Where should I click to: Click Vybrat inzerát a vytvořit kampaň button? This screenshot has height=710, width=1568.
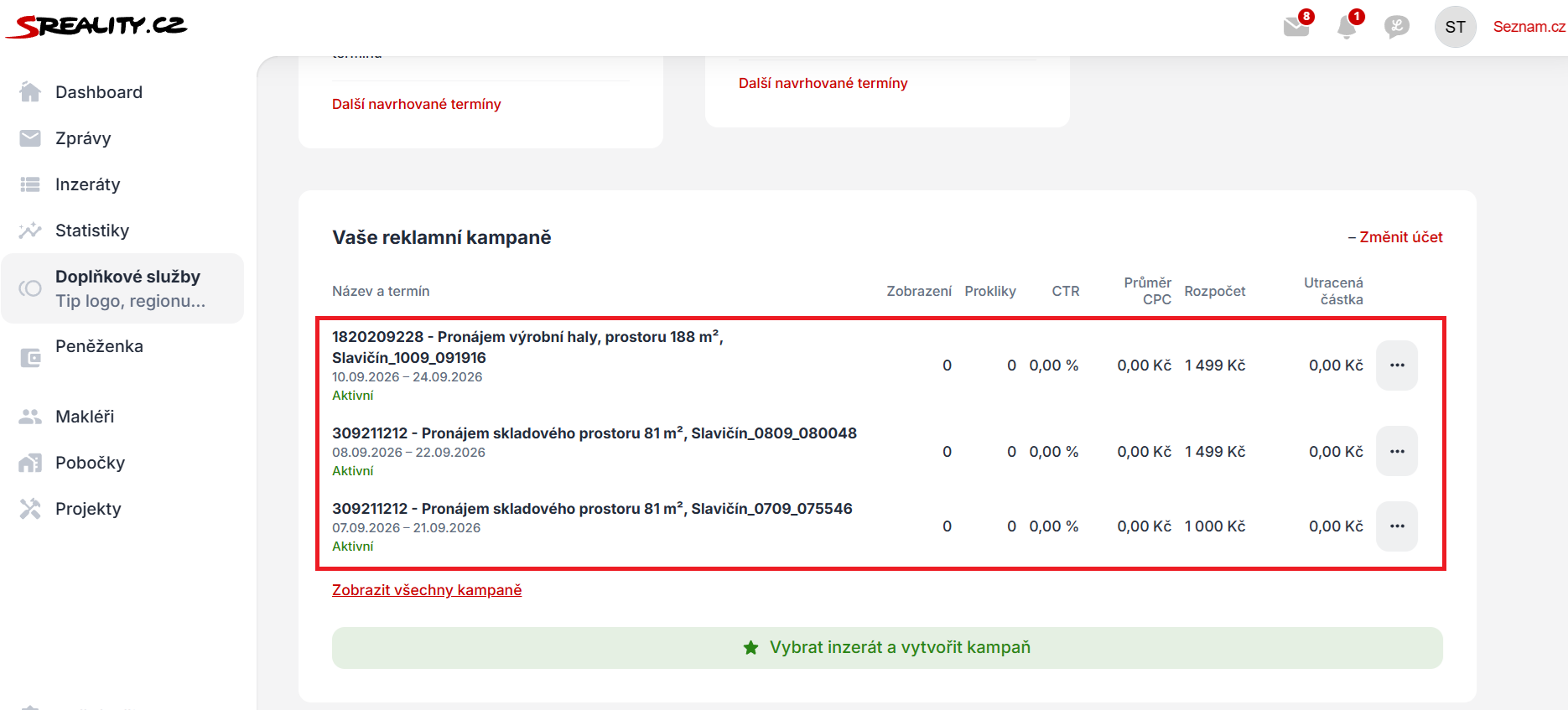887,648
